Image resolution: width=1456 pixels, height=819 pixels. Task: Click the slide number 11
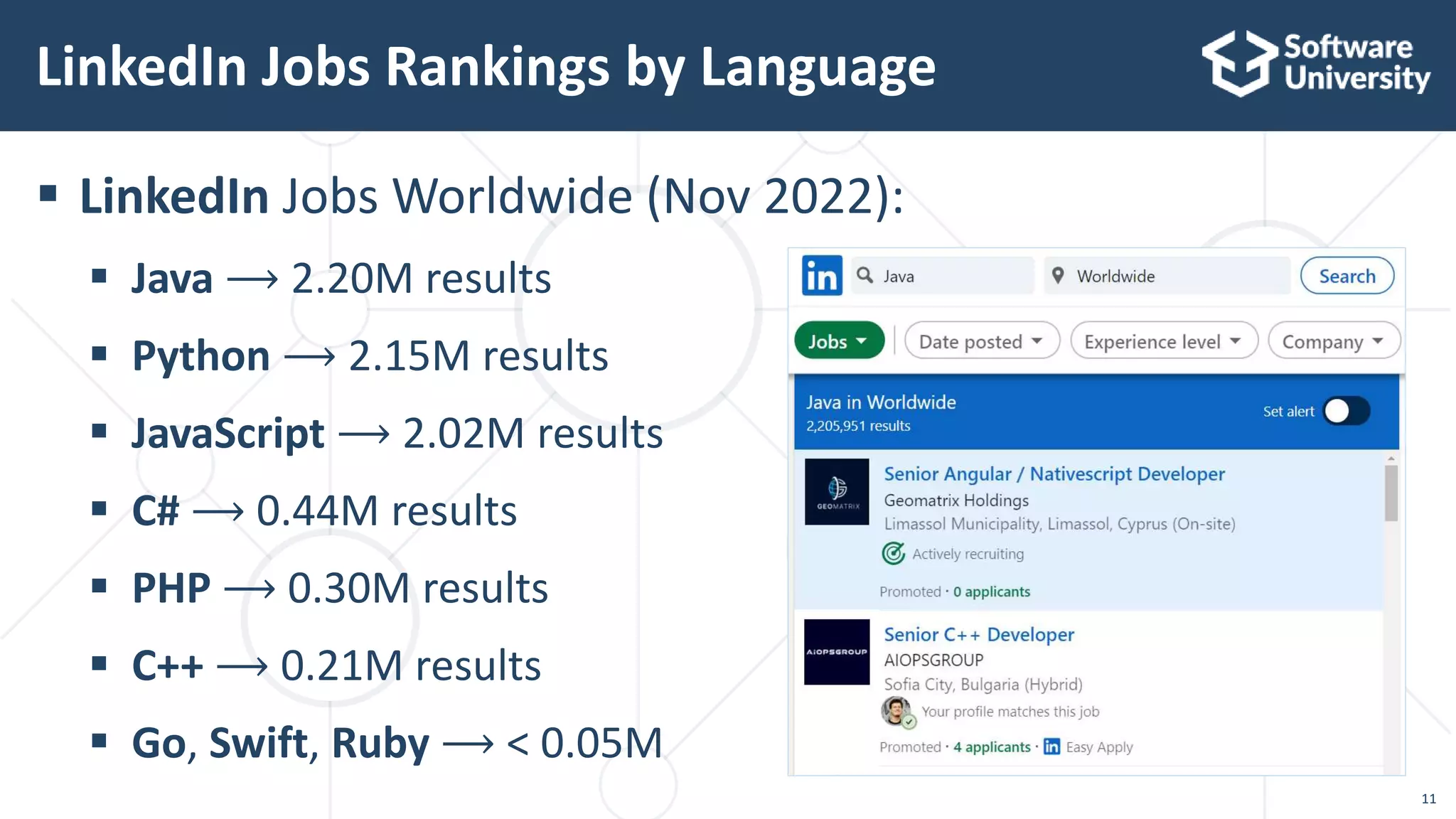click(1429, 798)
